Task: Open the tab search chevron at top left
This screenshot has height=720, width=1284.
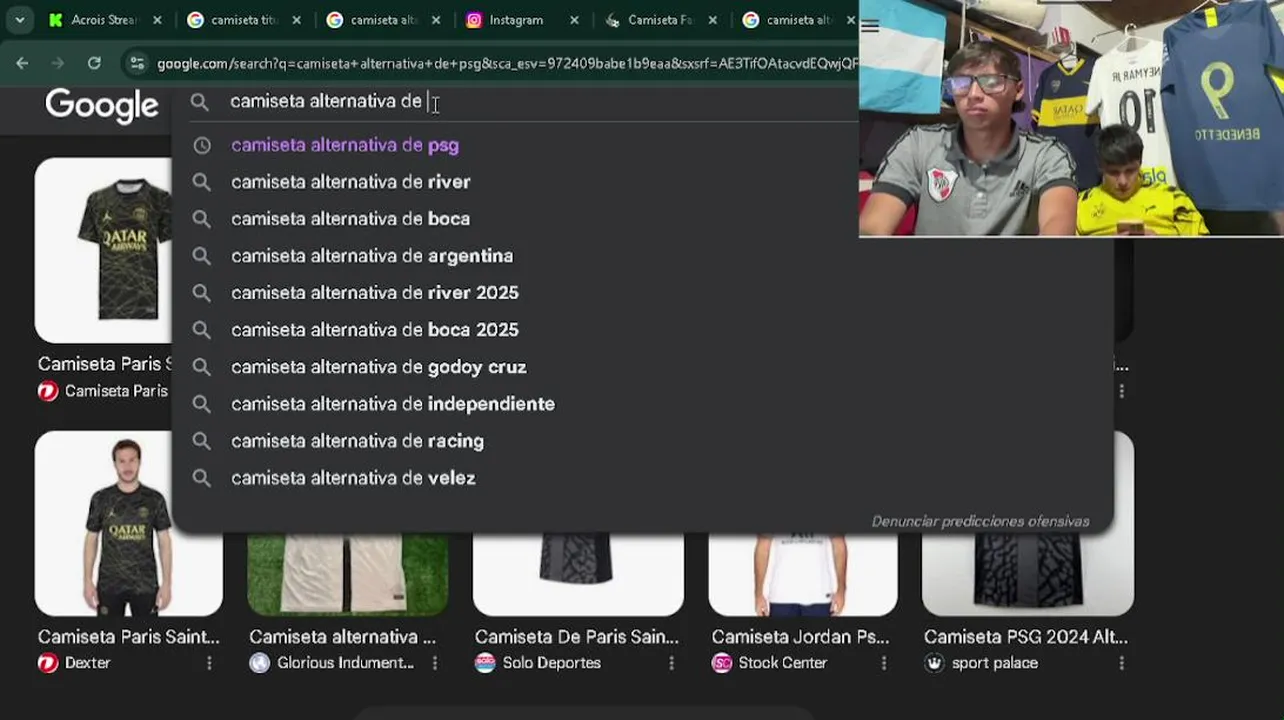Action: click(19, 20)
